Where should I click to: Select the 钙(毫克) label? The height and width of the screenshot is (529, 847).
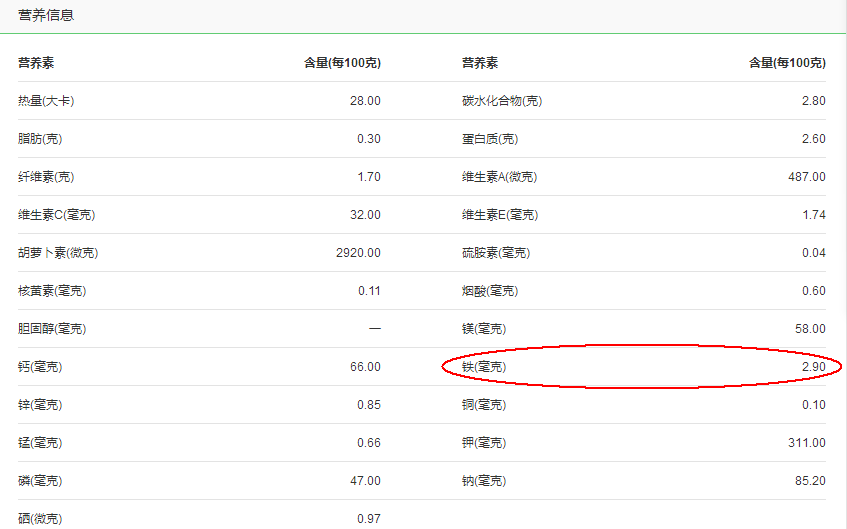click(x=40, y=367)
